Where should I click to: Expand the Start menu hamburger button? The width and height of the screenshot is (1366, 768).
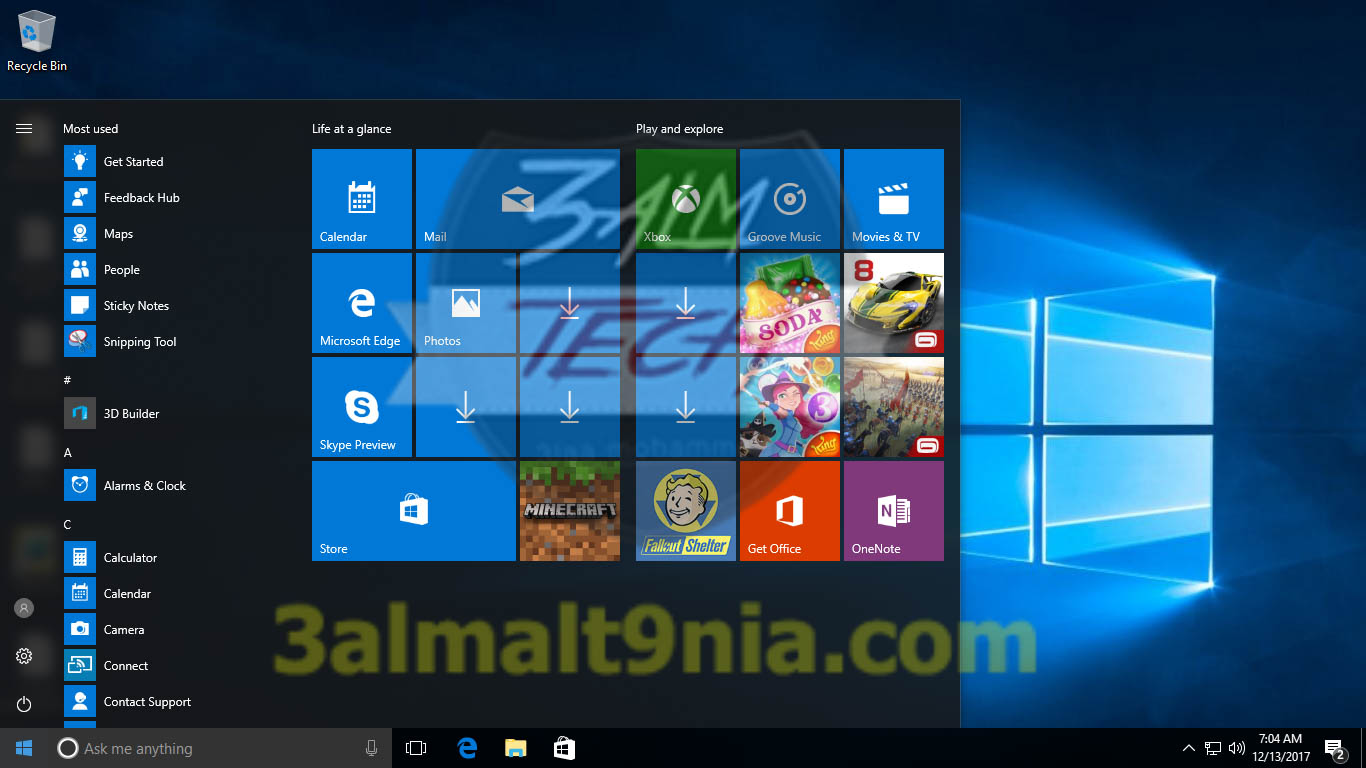24,128
